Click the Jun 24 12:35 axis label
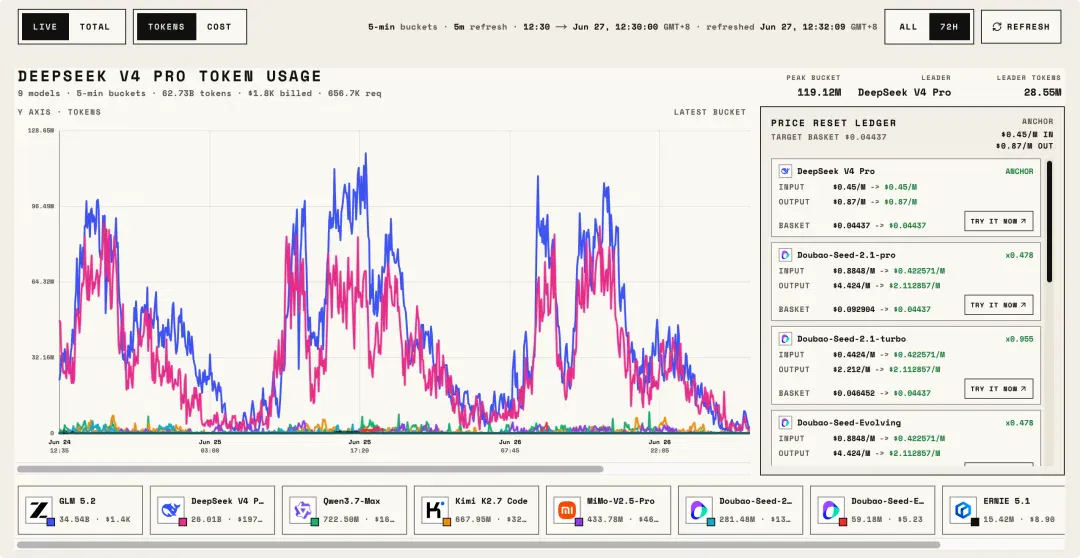Image resolution: width=1080 pixels, height=558 pixels. 60,446
